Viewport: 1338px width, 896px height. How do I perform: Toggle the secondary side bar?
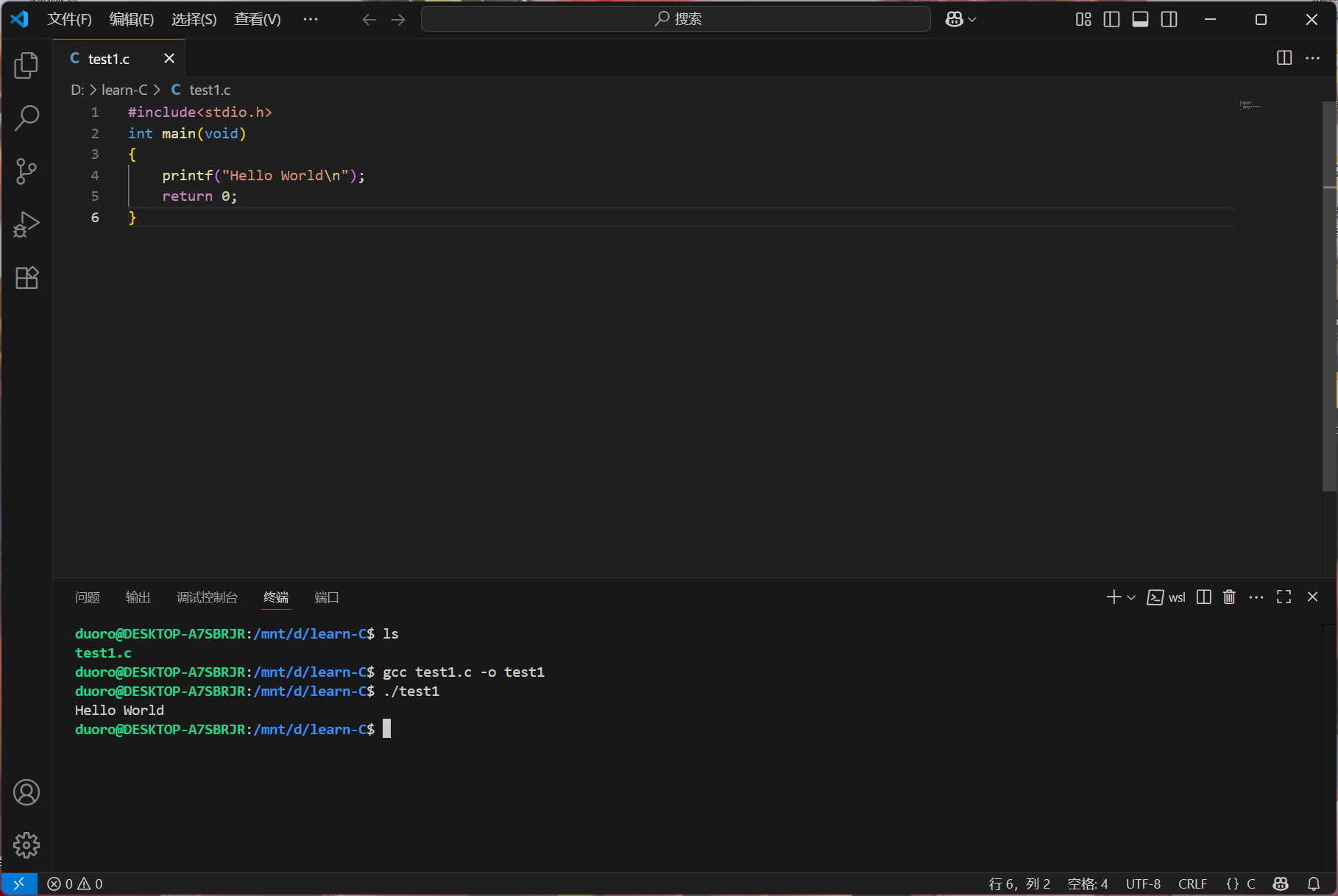click(1169, 20)
